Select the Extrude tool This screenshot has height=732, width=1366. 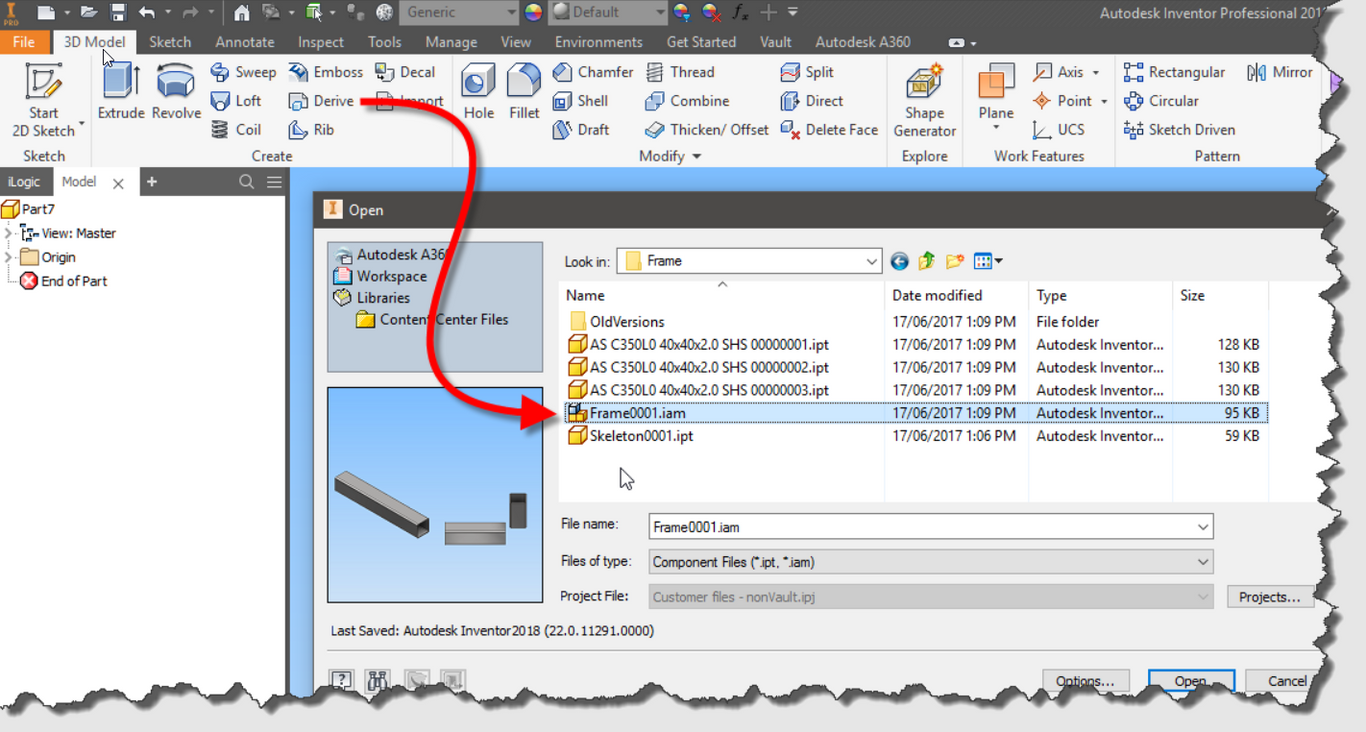120,90
